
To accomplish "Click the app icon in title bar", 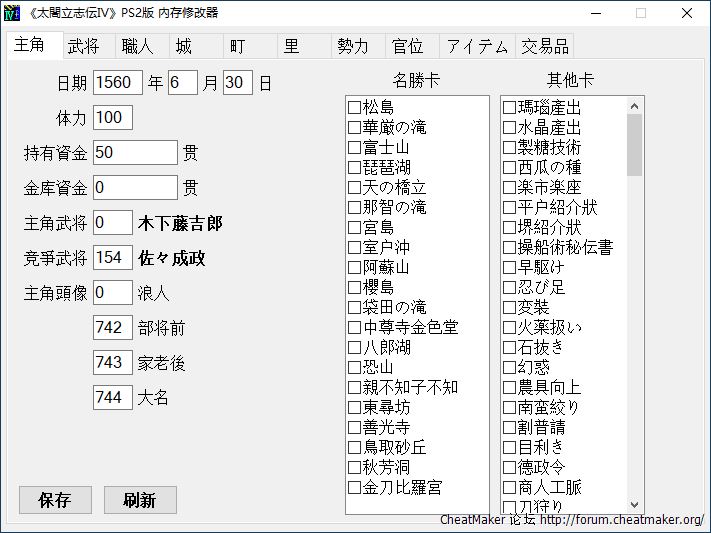I will 14,13.
